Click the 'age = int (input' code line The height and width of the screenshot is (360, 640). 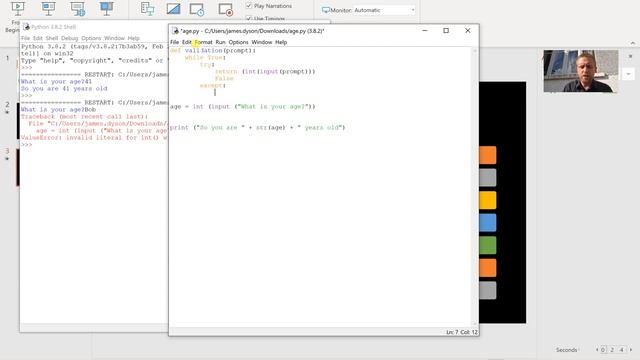[243, 107]
